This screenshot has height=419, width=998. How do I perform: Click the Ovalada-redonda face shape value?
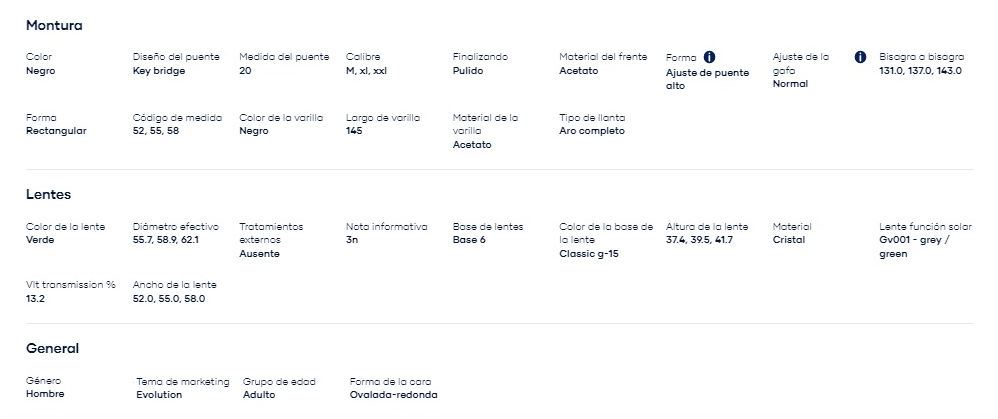click(x=393, y=395)
